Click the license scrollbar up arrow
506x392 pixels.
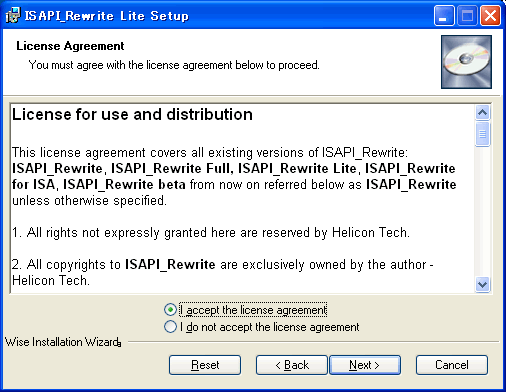click(483, 113)
